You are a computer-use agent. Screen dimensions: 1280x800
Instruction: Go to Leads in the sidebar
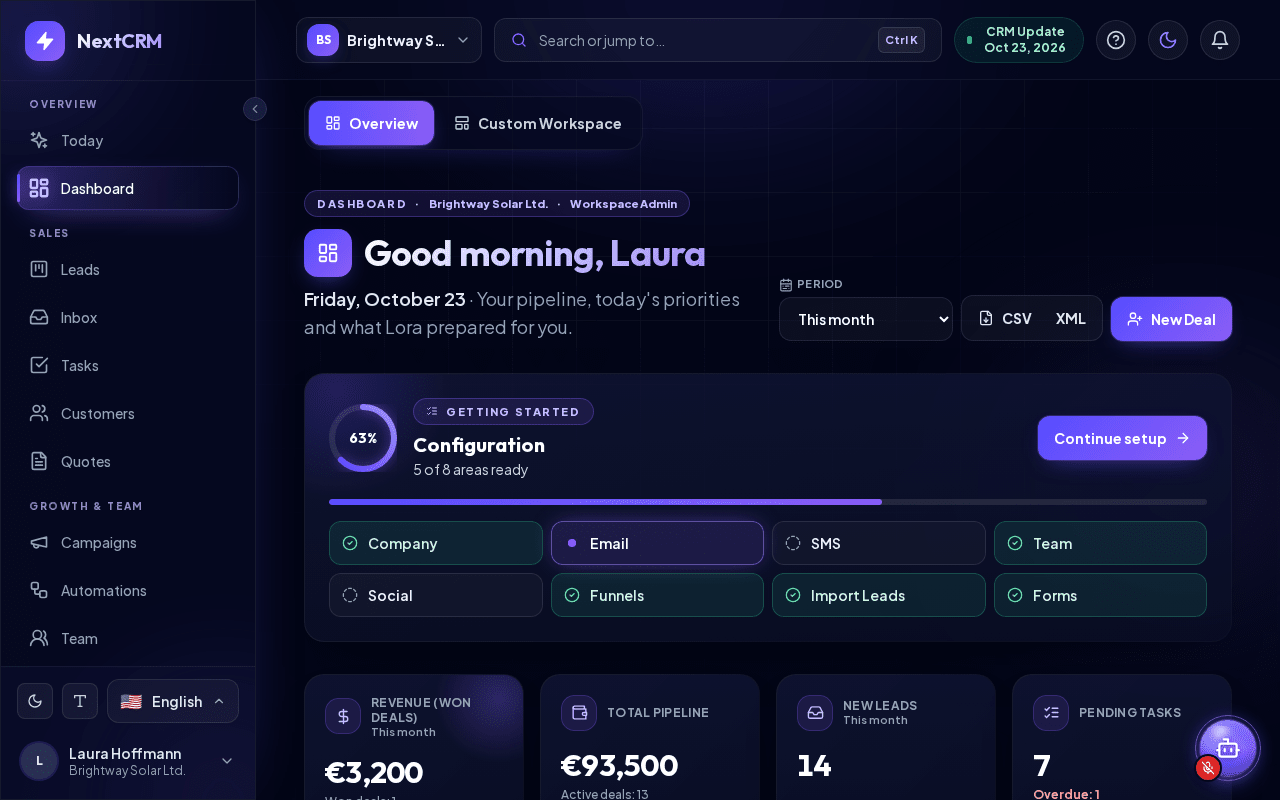[x=128, y=269]
